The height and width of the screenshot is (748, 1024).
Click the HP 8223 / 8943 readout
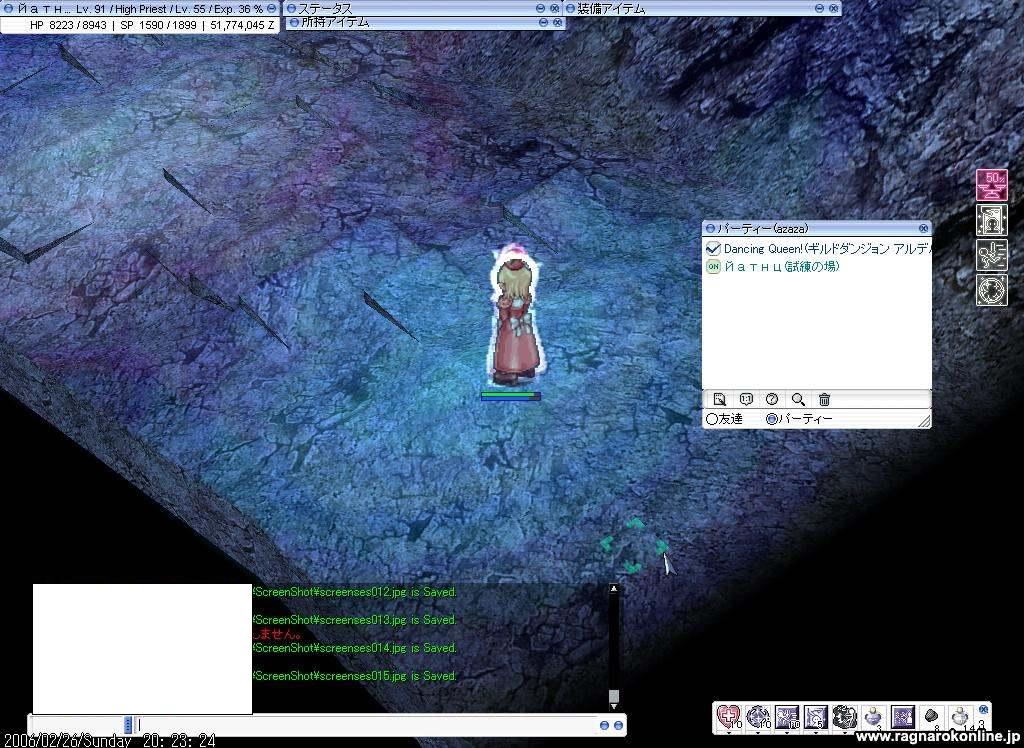[x=68, y=25]
